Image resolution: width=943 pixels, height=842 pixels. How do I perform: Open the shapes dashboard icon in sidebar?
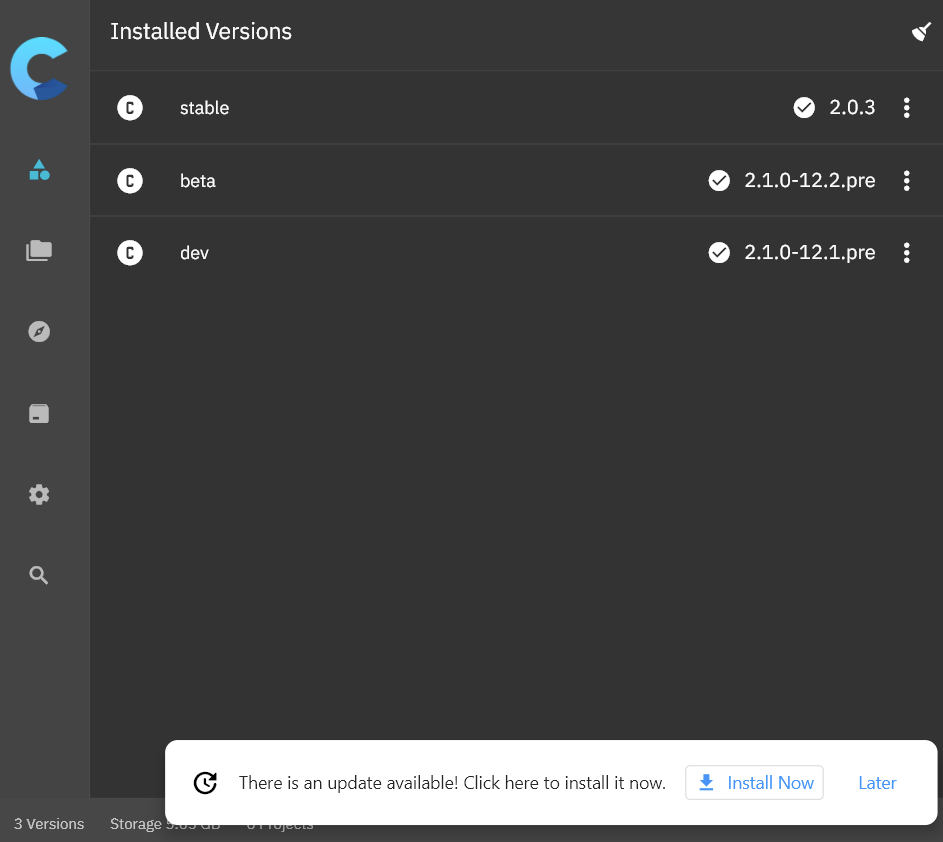coord(39,170)
